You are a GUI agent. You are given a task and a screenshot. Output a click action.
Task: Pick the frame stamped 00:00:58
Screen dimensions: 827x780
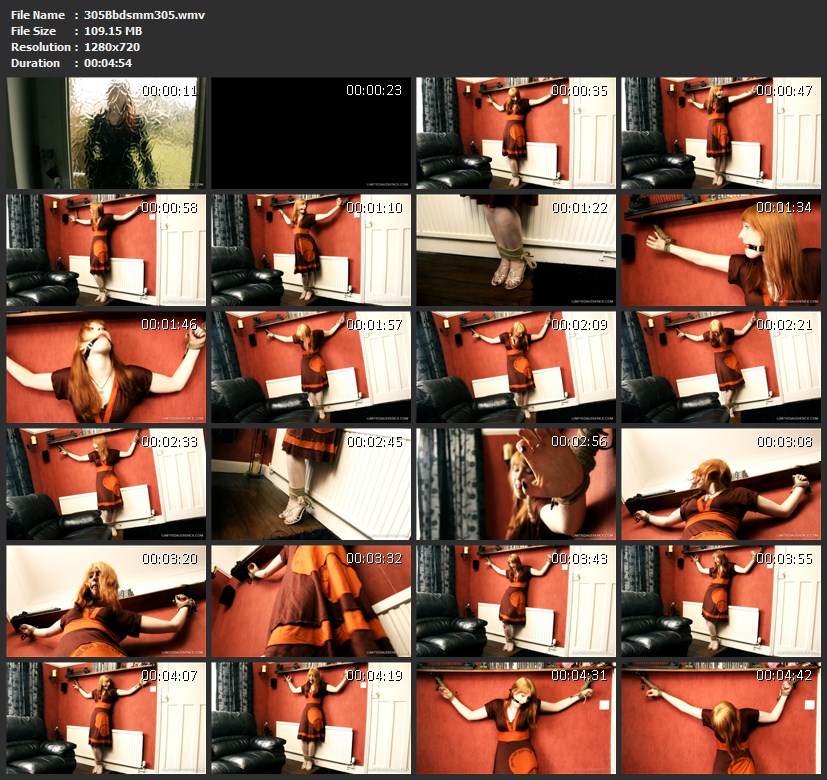point(106,251)
